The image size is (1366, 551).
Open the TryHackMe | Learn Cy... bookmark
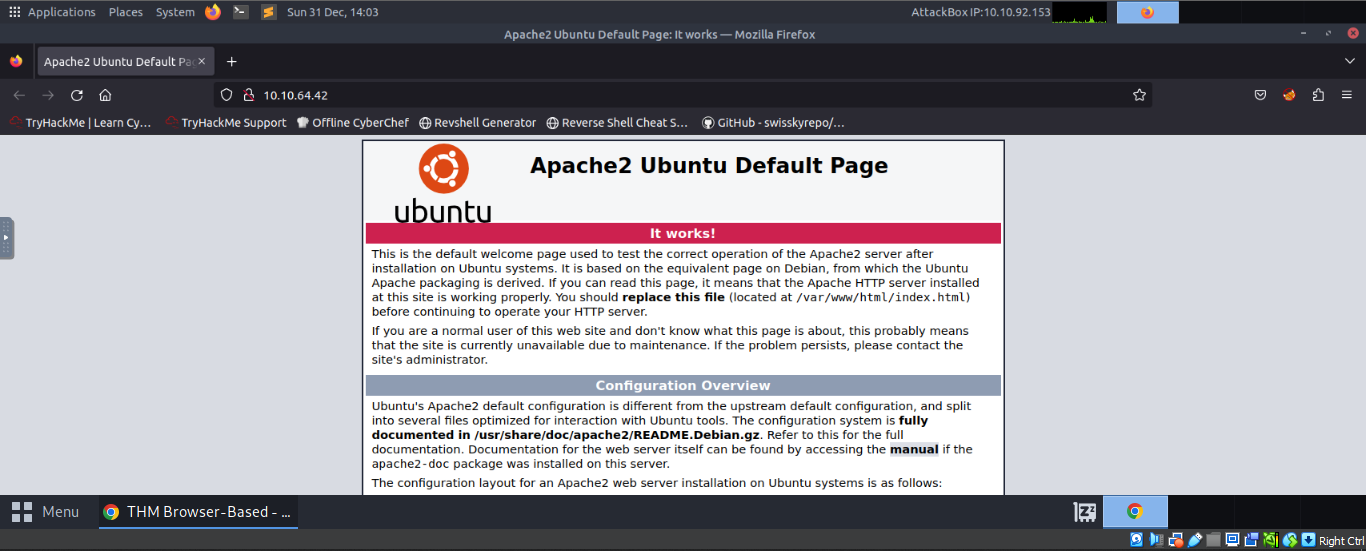(81, 123)
